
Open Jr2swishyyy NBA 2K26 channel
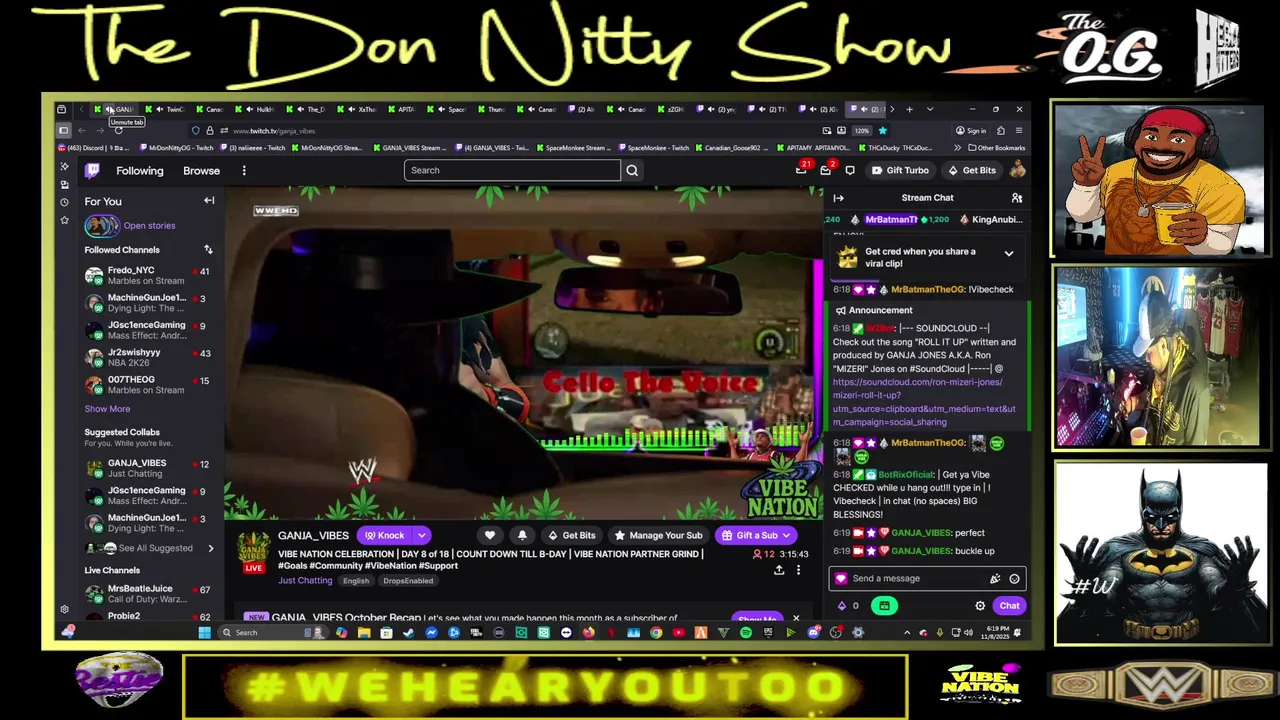coord(148,357)
